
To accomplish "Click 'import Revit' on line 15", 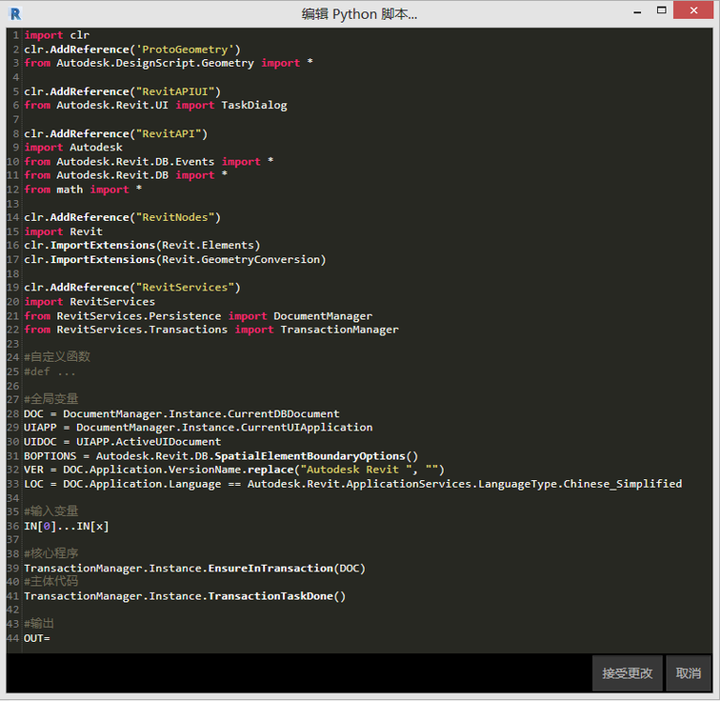I will coord(63,231).
